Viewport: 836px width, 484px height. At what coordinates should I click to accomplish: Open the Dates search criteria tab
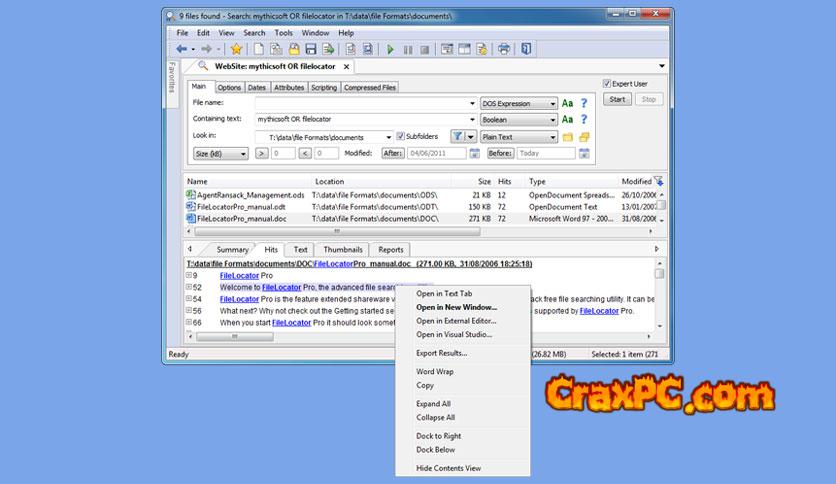257,88
